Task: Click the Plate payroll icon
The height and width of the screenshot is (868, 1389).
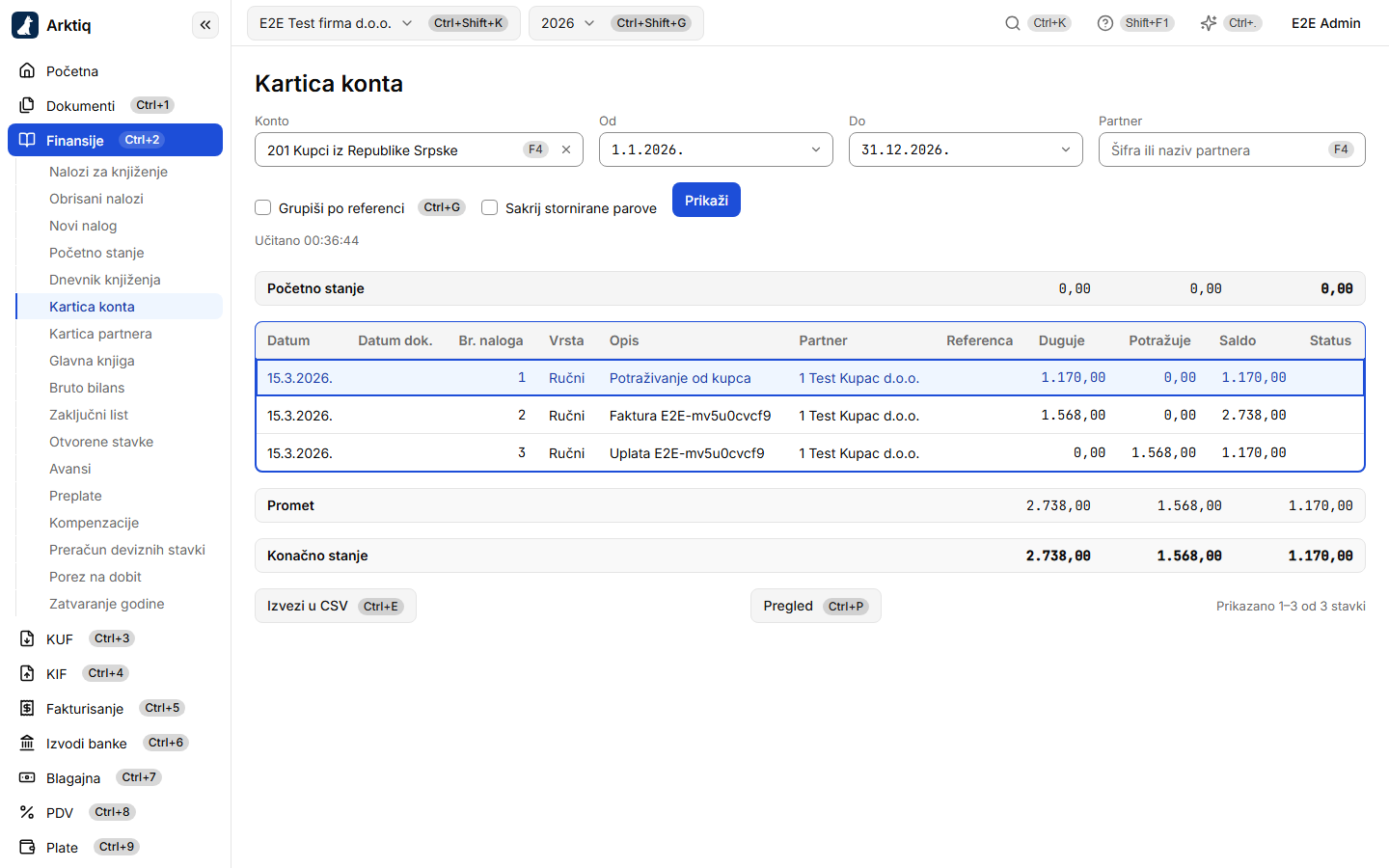Action: click(x=27, y=847)
